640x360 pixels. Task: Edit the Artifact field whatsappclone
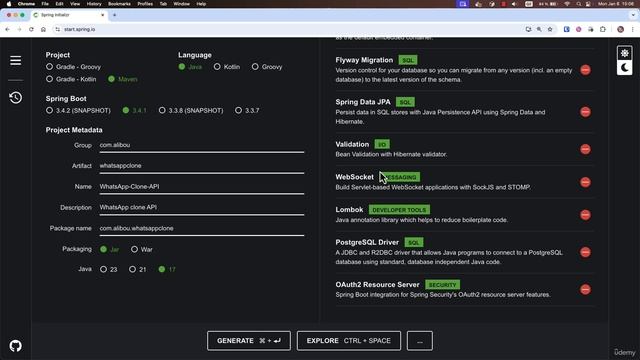[202, 166]
